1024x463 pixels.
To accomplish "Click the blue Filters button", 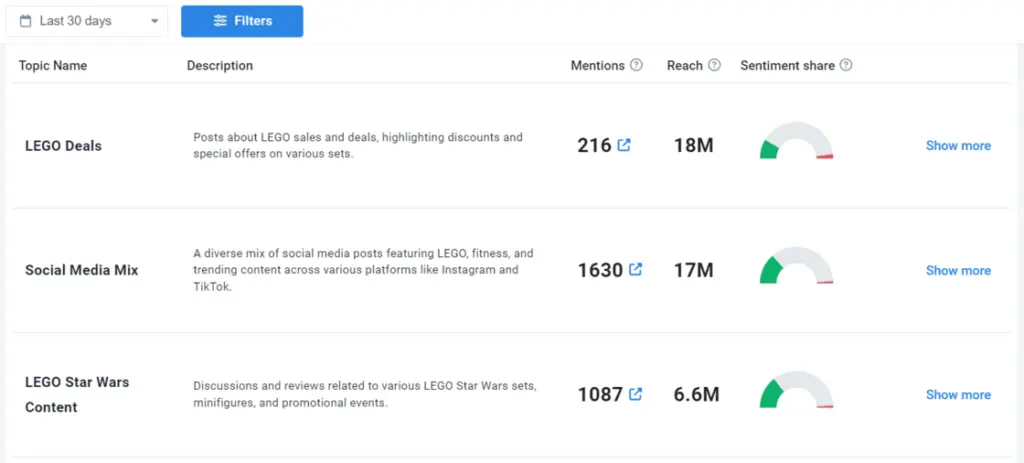I will (242, 21).
